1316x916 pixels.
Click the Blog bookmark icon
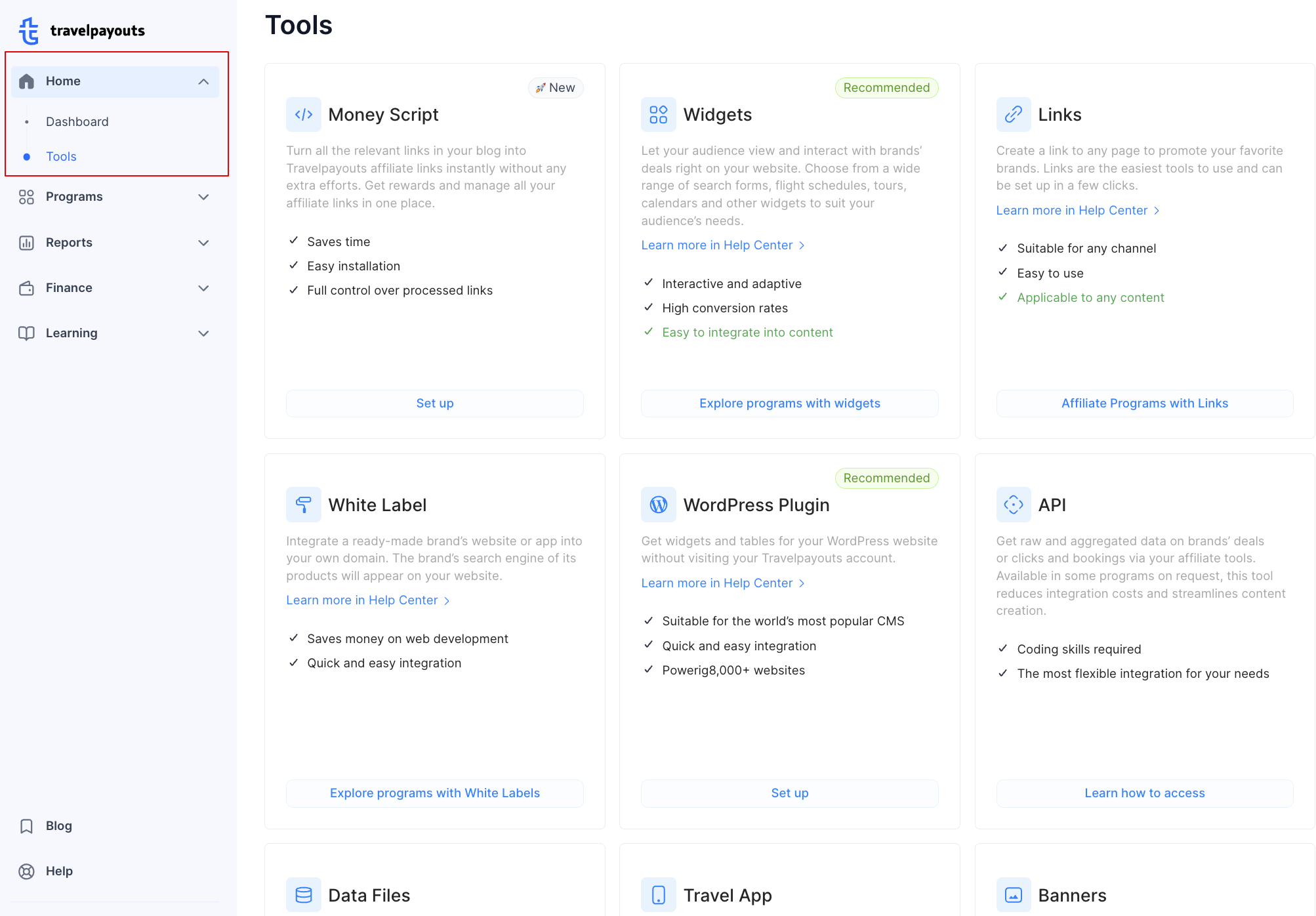26,826
